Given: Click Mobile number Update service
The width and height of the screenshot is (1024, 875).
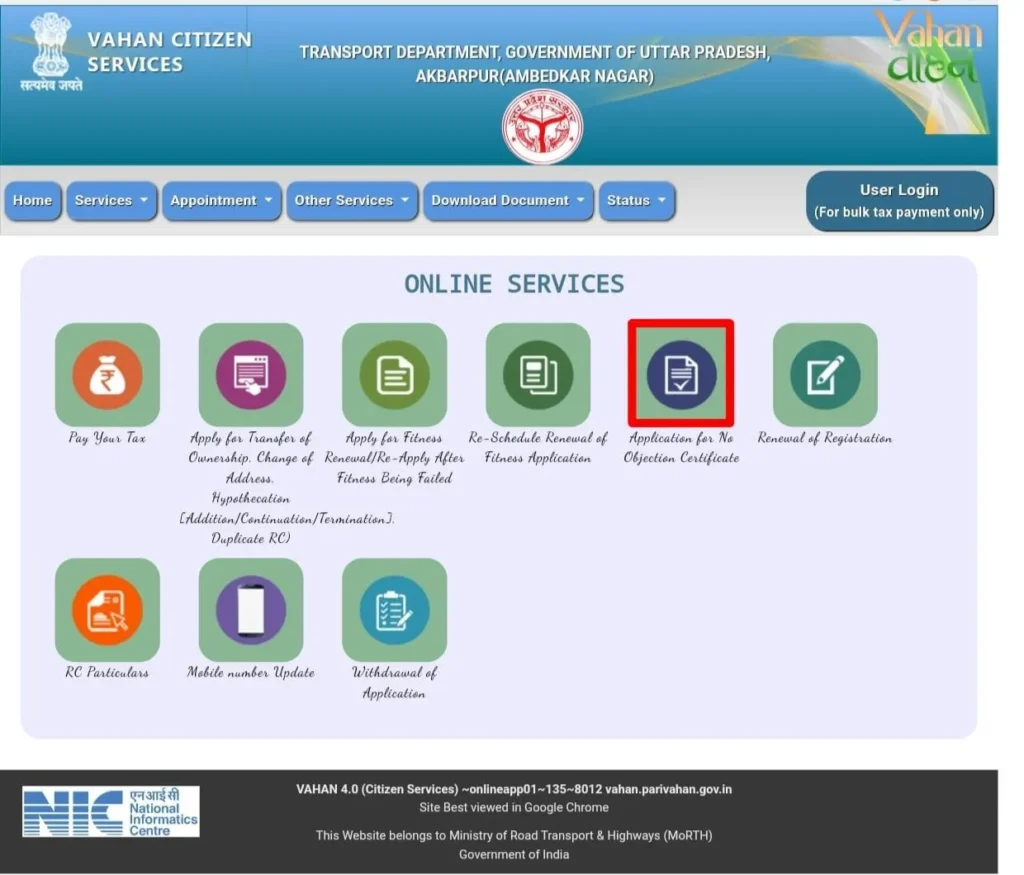Looking at the screenshot, I should (x=251, y=610).
